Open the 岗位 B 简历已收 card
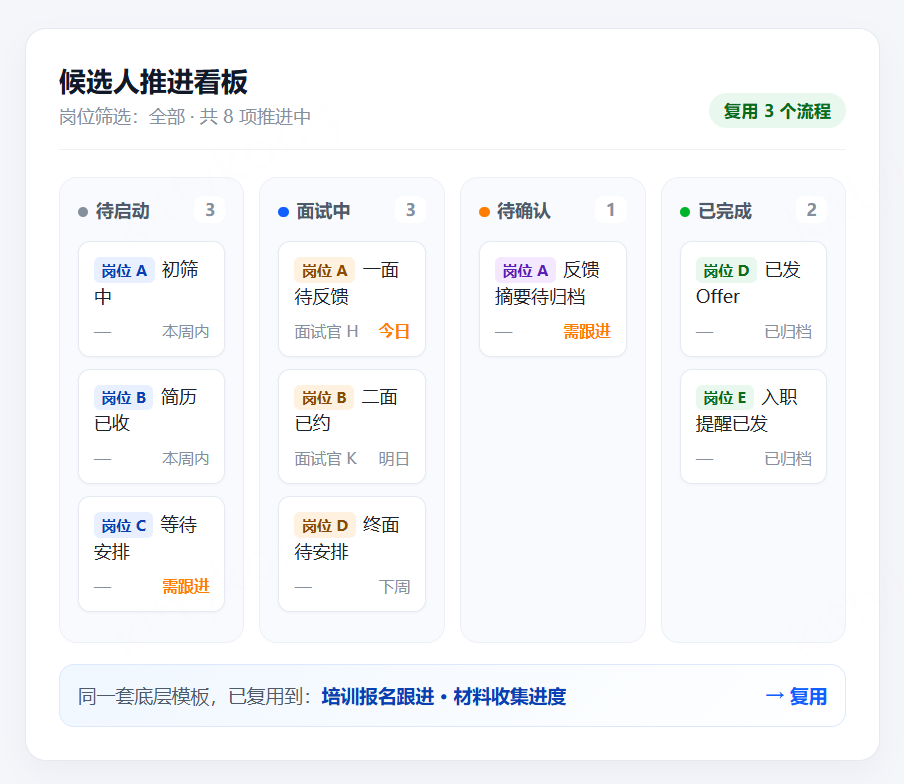904x784 pixels. click(x=151, y=427)
